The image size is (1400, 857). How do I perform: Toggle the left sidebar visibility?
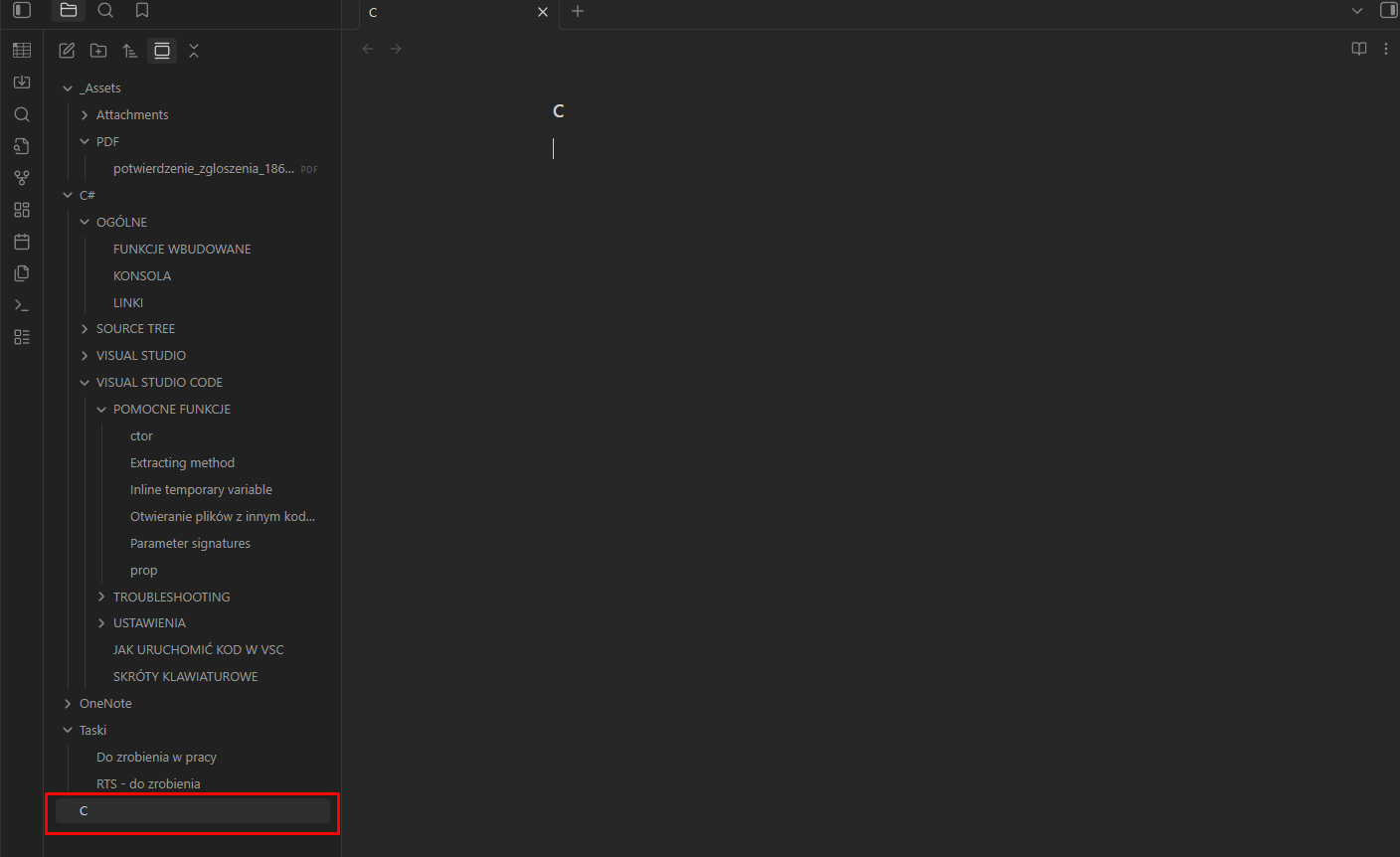(22, 11)
